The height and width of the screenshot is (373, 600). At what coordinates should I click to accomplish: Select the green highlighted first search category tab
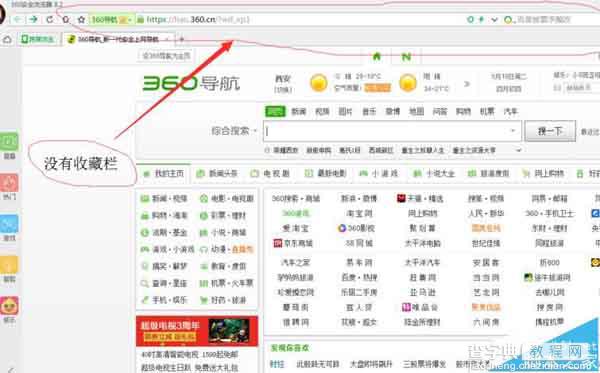[x=276, y=111]
